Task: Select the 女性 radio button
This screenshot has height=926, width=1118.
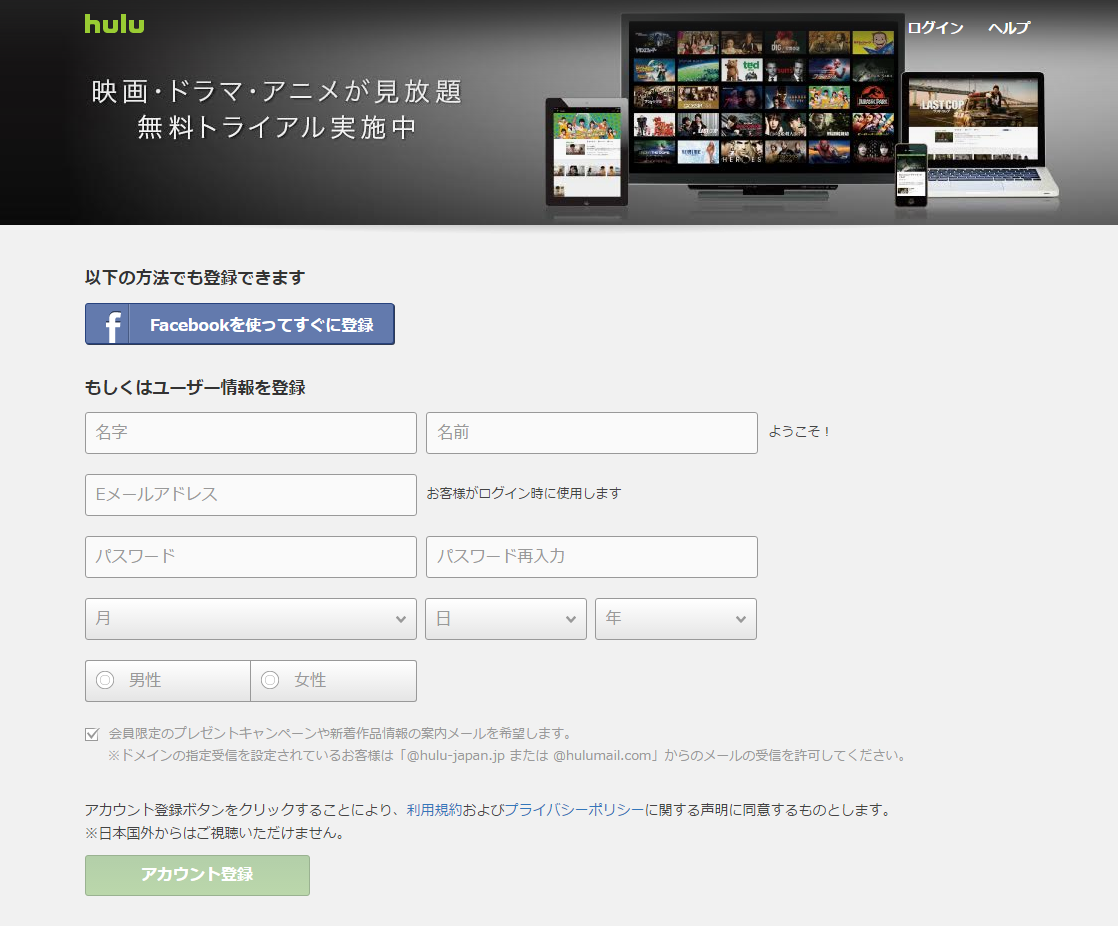Action: (x=270, y=681)
